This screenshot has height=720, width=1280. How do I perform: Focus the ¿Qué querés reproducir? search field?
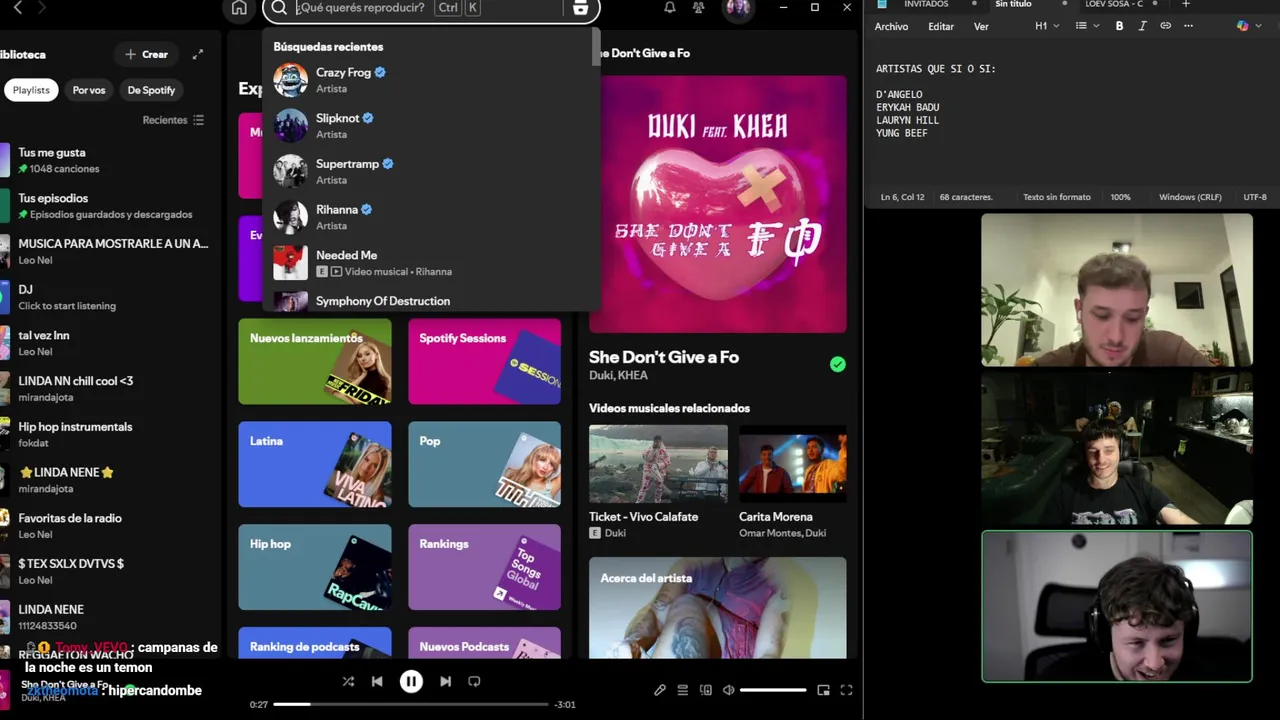pos(430,8)
